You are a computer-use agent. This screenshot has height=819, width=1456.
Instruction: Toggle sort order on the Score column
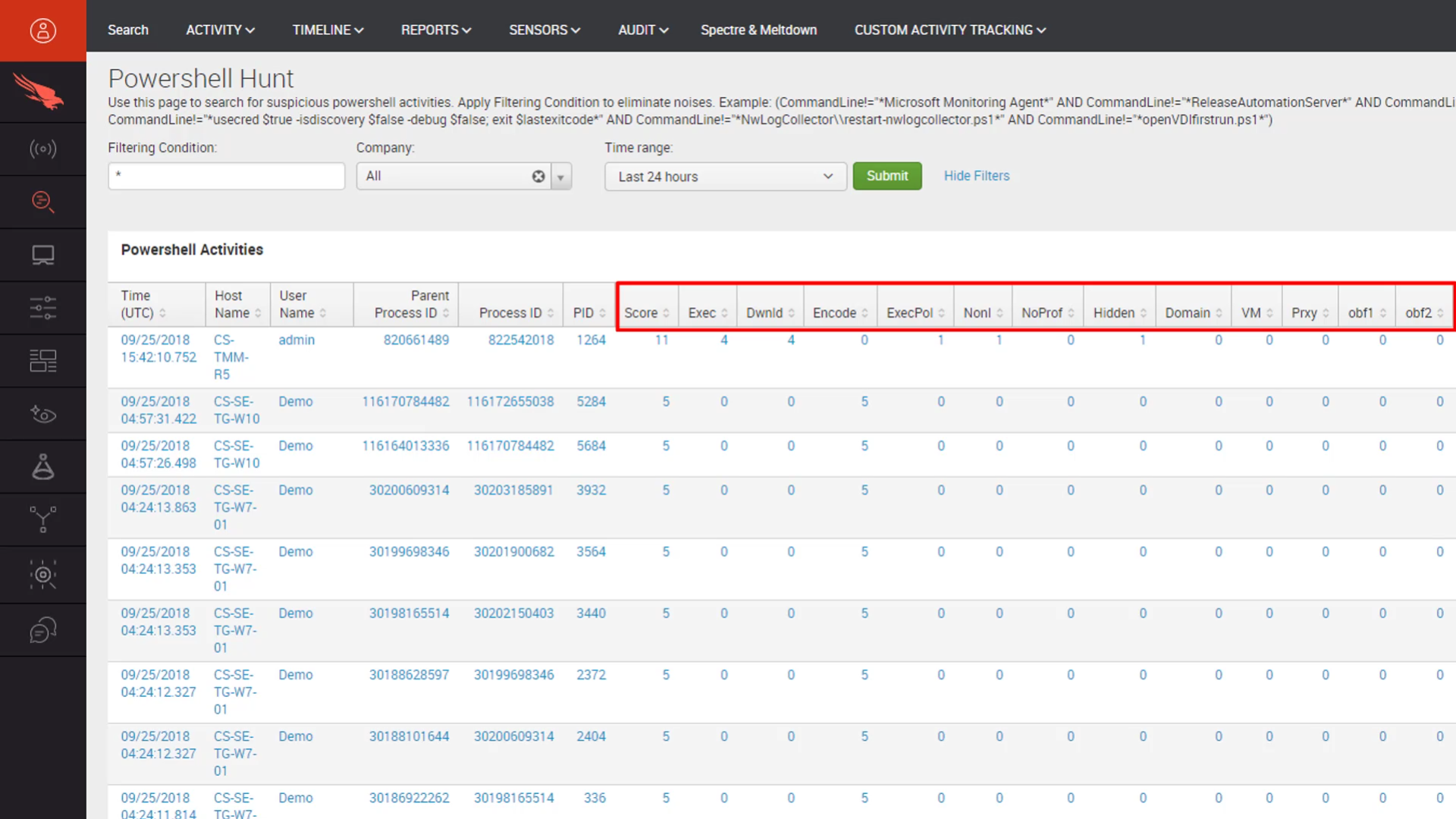[x=663, y=312]
